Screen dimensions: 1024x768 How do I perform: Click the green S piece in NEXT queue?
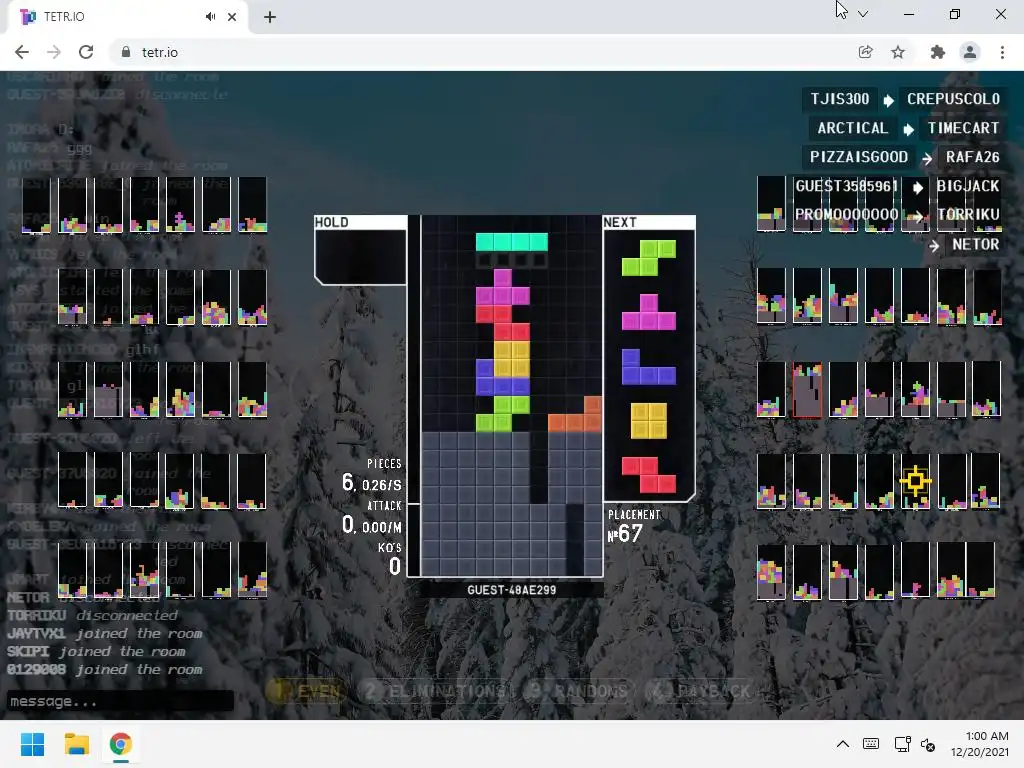coord(648,258)
